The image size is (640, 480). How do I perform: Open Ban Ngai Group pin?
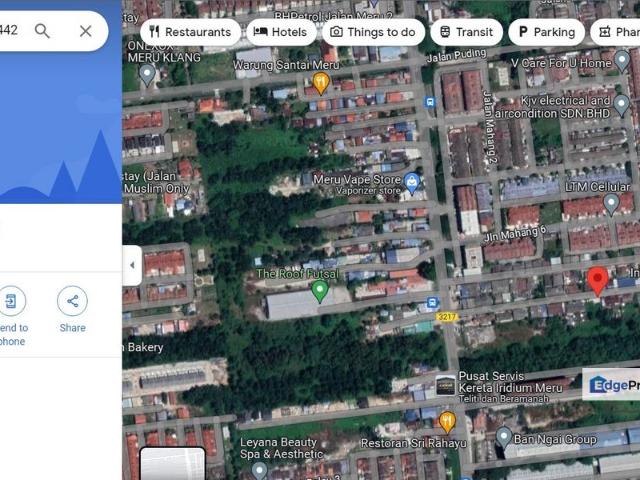pos(504,438)
